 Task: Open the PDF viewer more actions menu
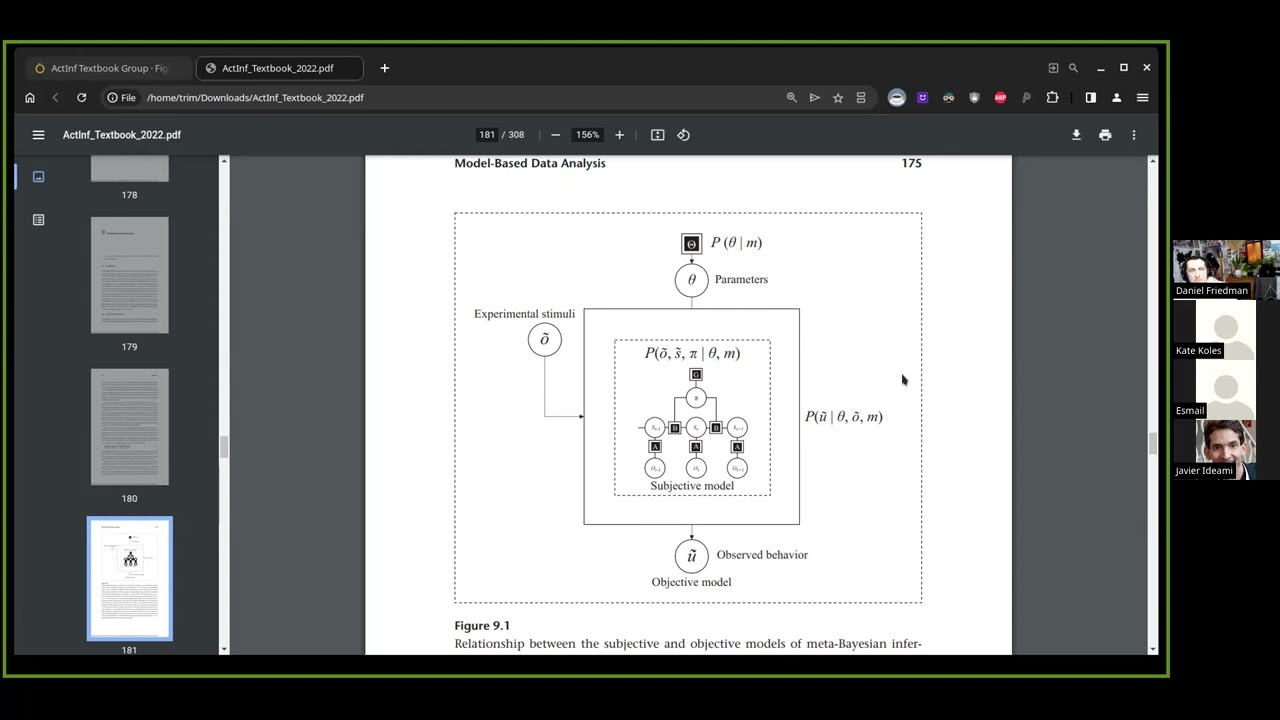[x=1133, y=135]
